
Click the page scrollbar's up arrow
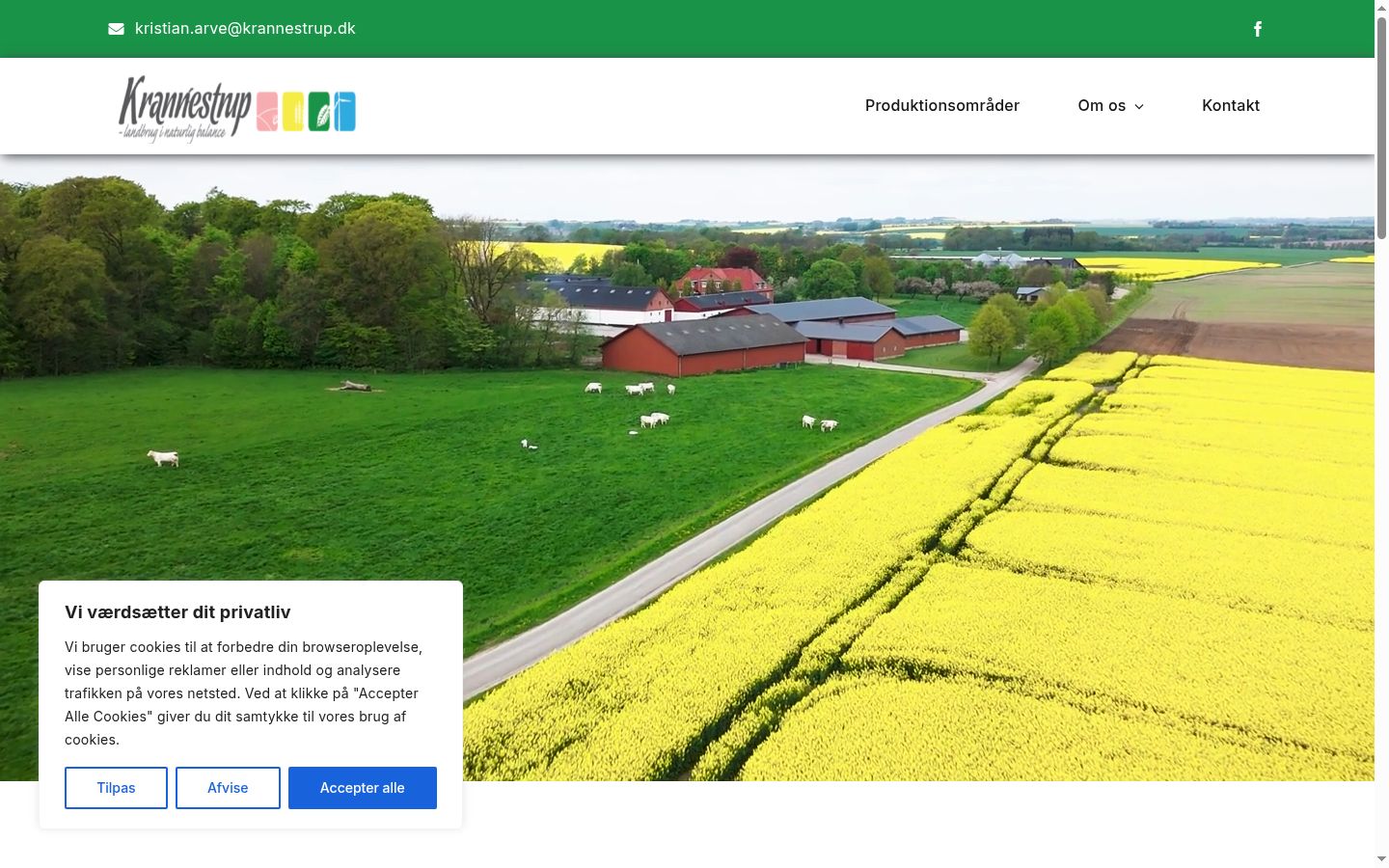coord(1381,8)
